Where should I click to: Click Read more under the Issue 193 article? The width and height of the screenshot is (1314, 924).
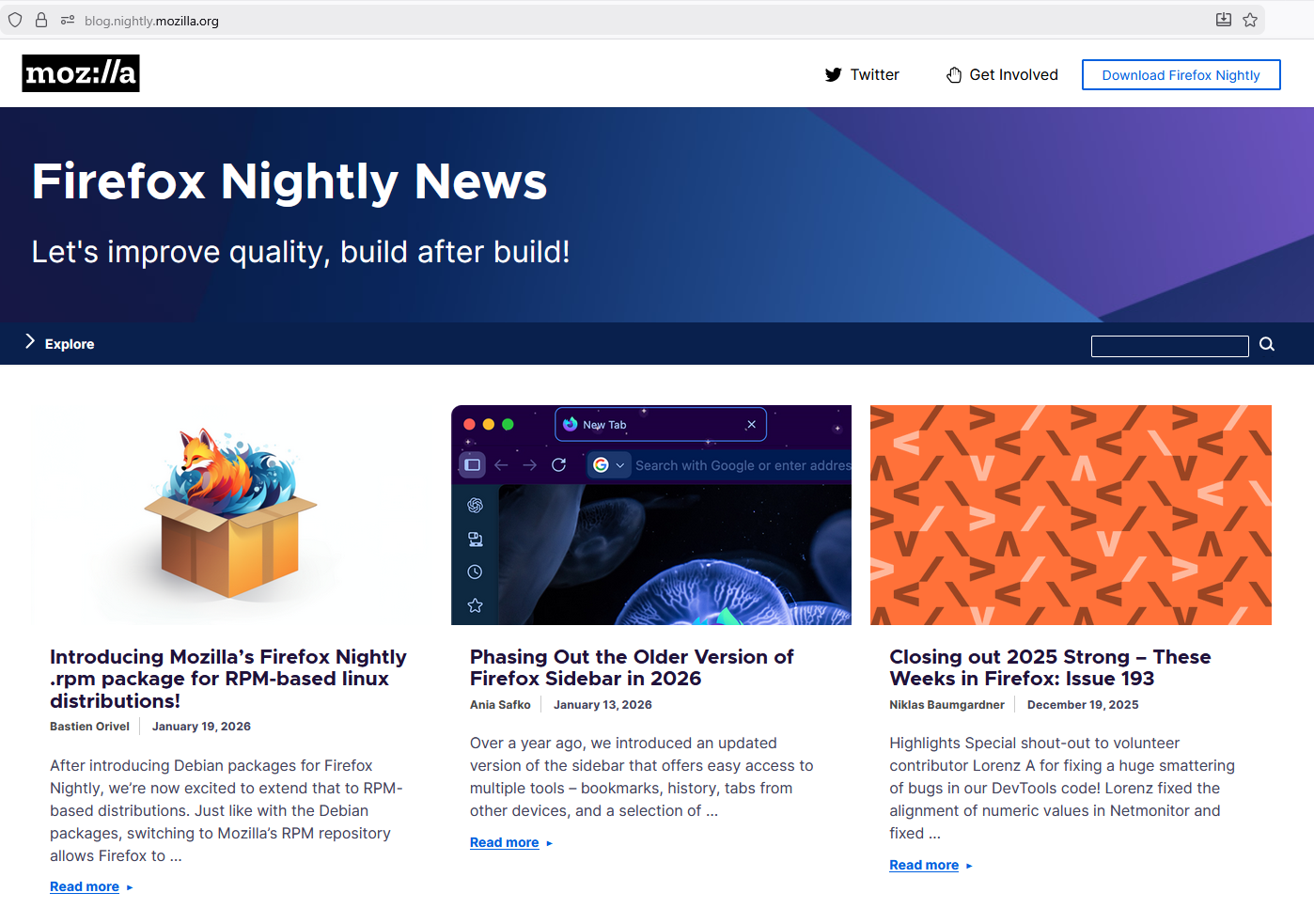[x=924, y=865]
